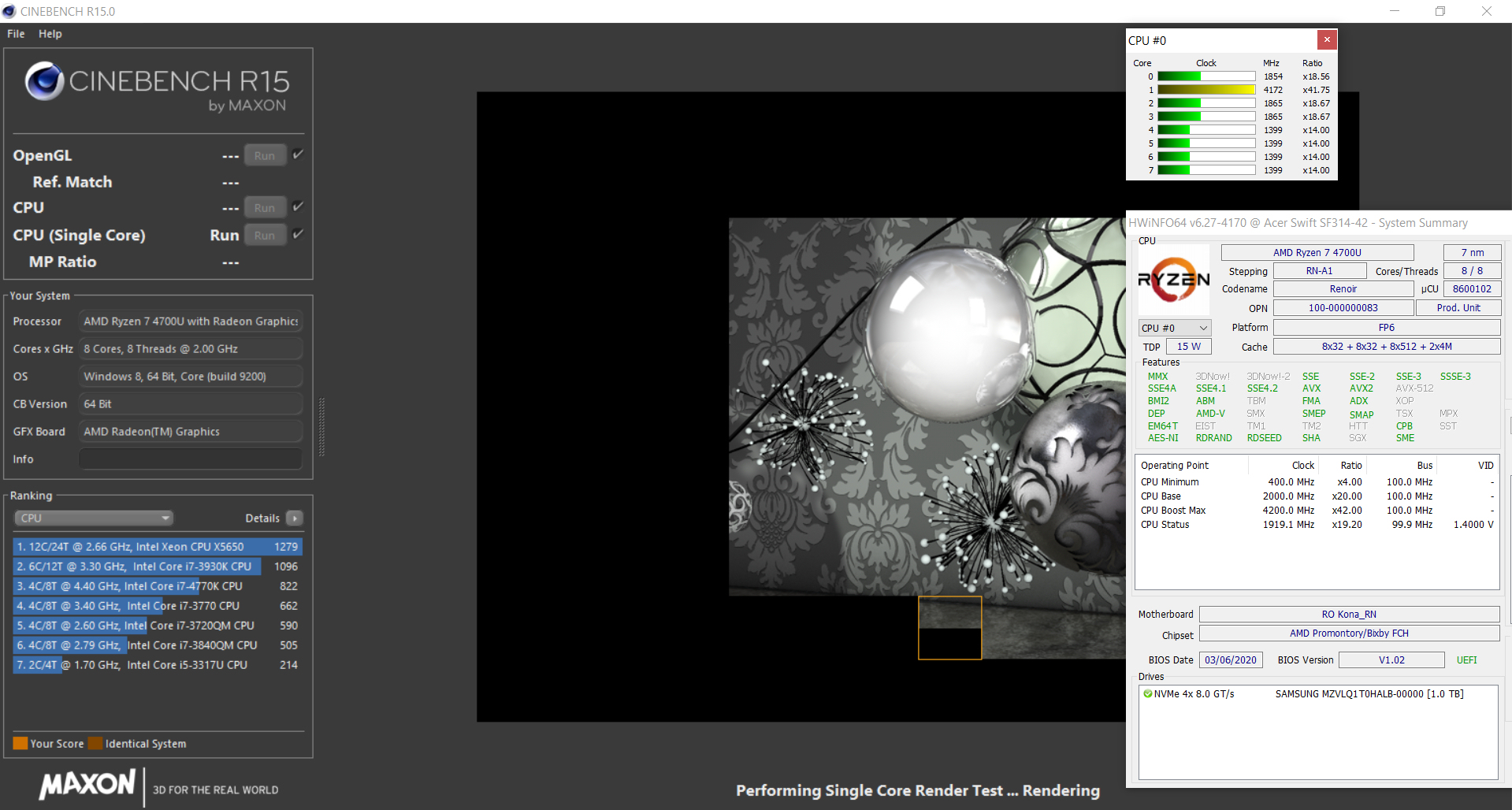1512x810 pixels.
Task: Select ranking row Intel Core i5-3317U
Action: point(158,664)
